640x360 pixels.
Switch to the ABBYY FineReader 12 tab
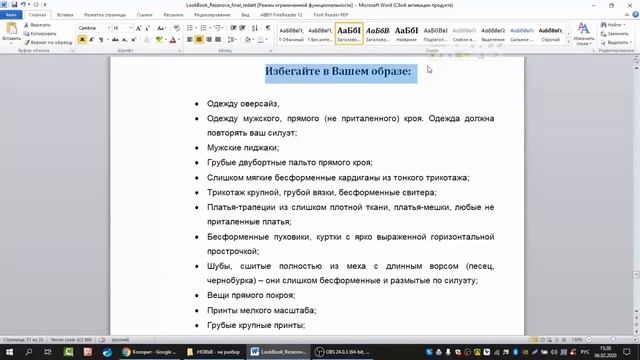click(x=281, y=15)
